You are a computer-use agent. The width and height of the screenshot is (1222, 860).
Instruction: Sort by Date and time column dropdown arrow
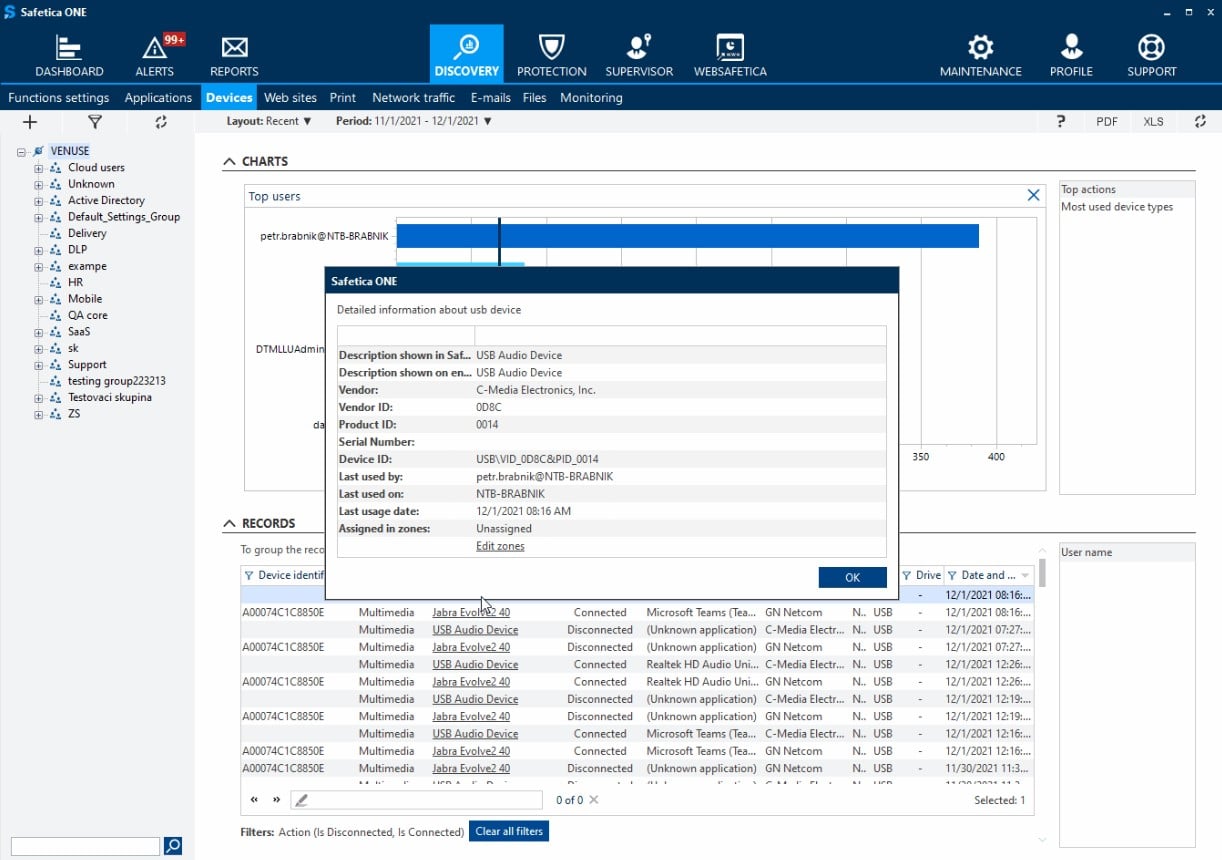click(1025, 576)
